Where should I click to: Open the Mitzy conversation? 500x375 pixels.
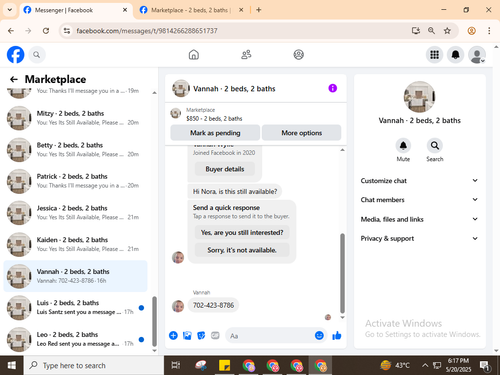click(76, 118)
